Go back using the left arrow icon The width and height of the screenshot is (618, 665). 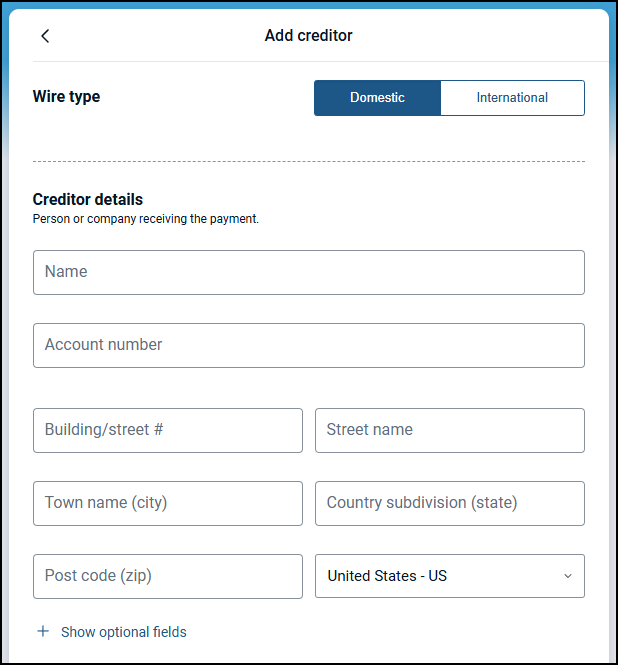45,36
